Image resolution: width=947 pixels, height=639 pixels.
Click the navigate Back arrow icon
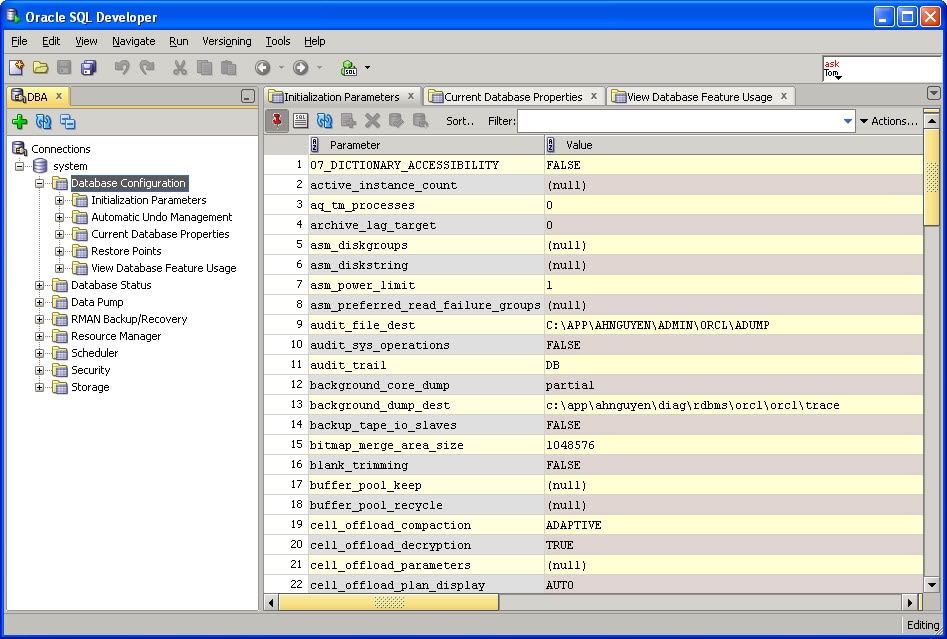click(262, 68)
